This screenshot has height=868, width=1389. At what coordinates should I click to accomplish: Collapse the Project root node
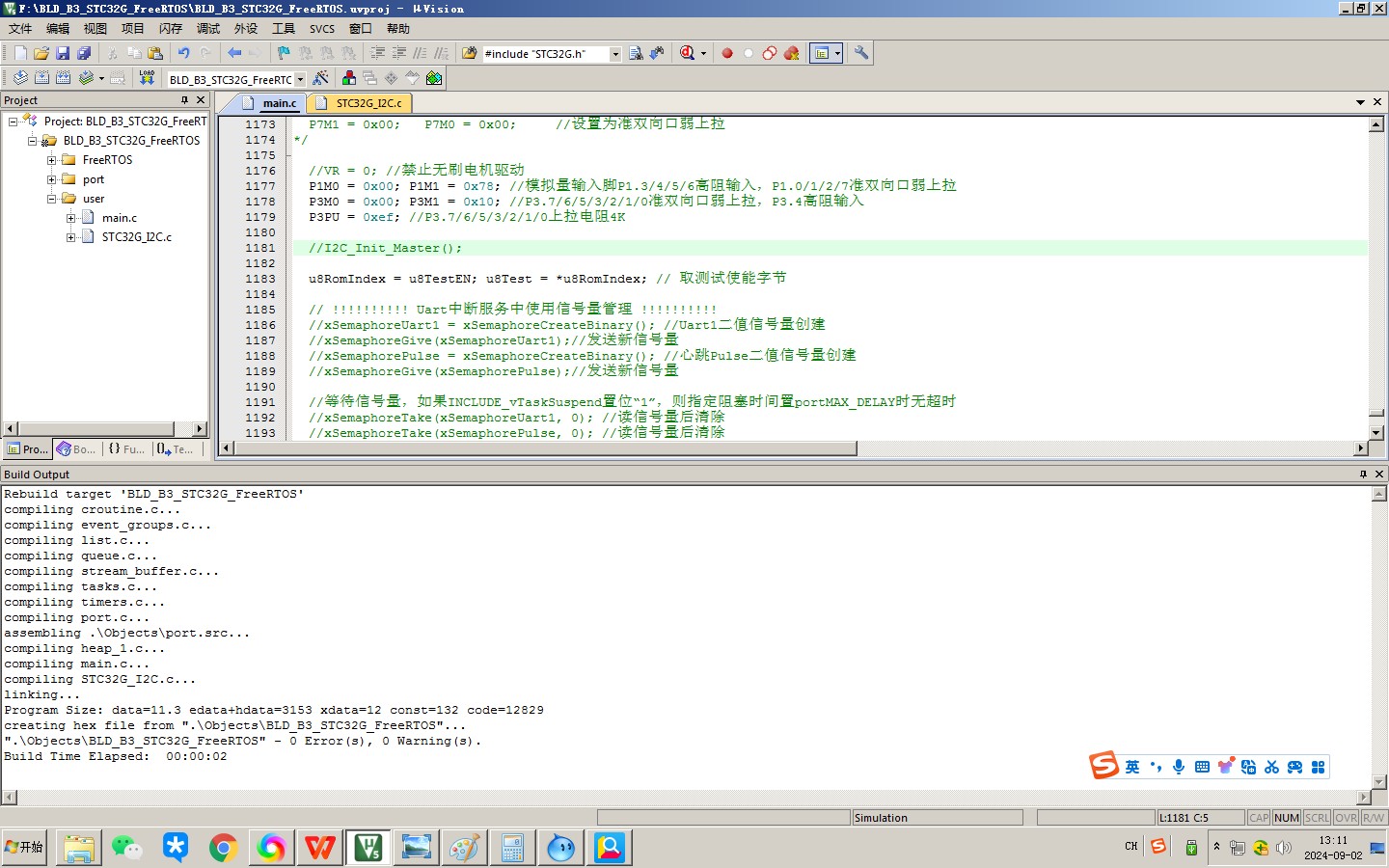click(x=13, y=121)
